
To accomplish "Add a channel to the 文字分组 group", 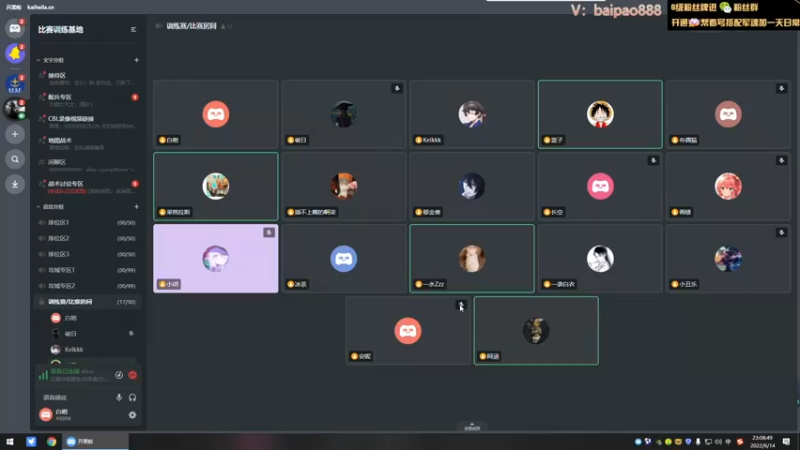I will pos(136,60).
